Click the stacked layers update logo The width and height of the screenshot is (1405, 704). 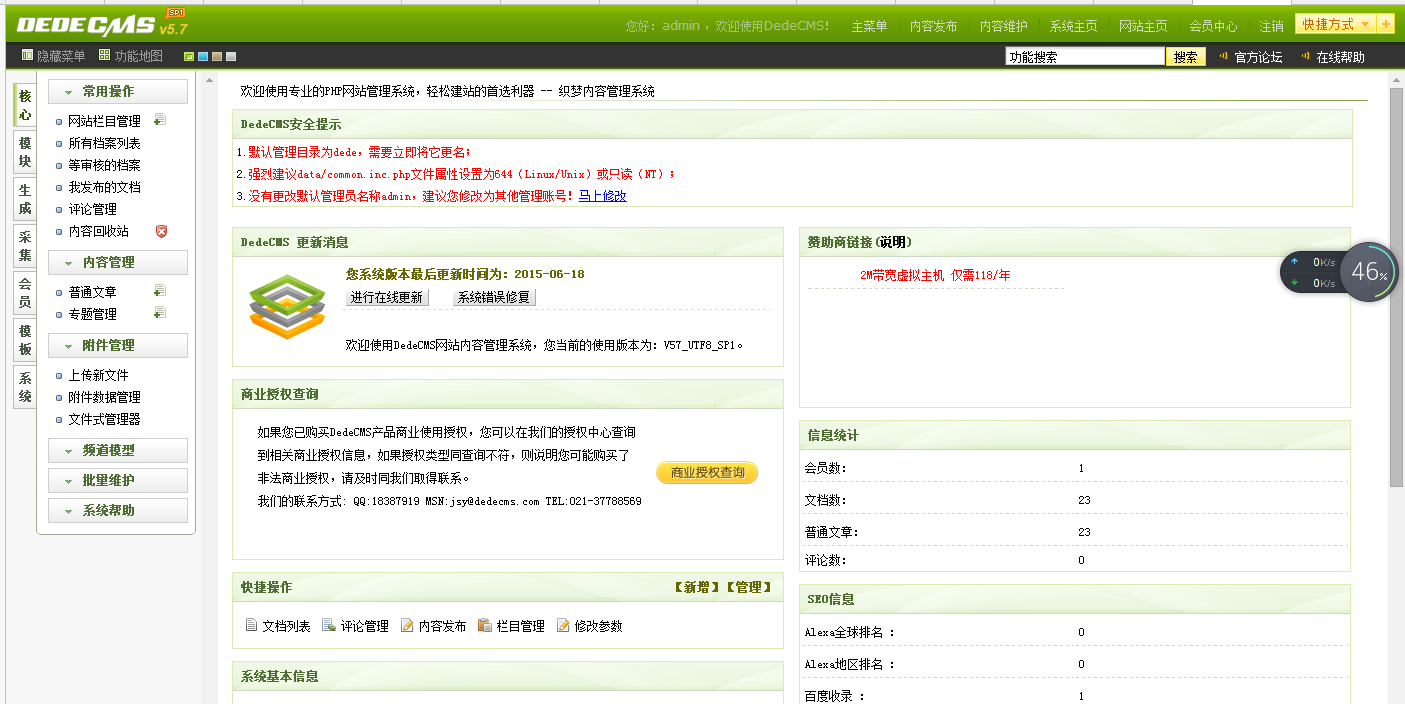288,308
